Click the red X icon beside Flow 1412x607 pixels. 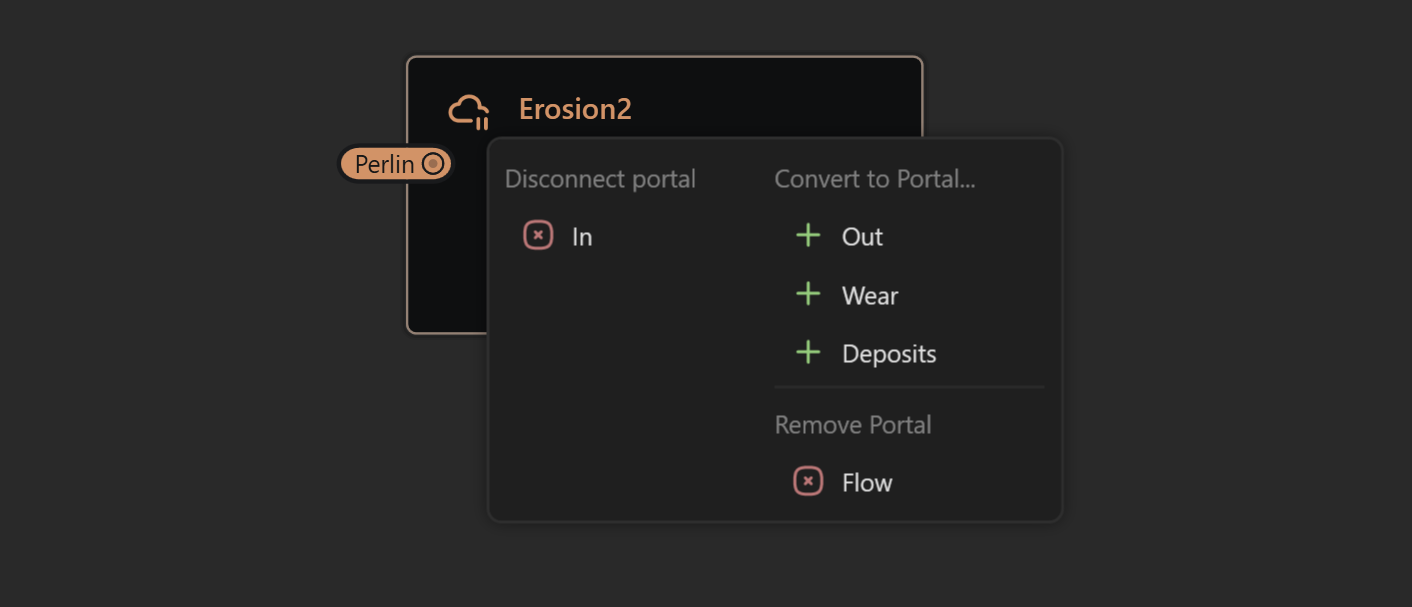807,481
